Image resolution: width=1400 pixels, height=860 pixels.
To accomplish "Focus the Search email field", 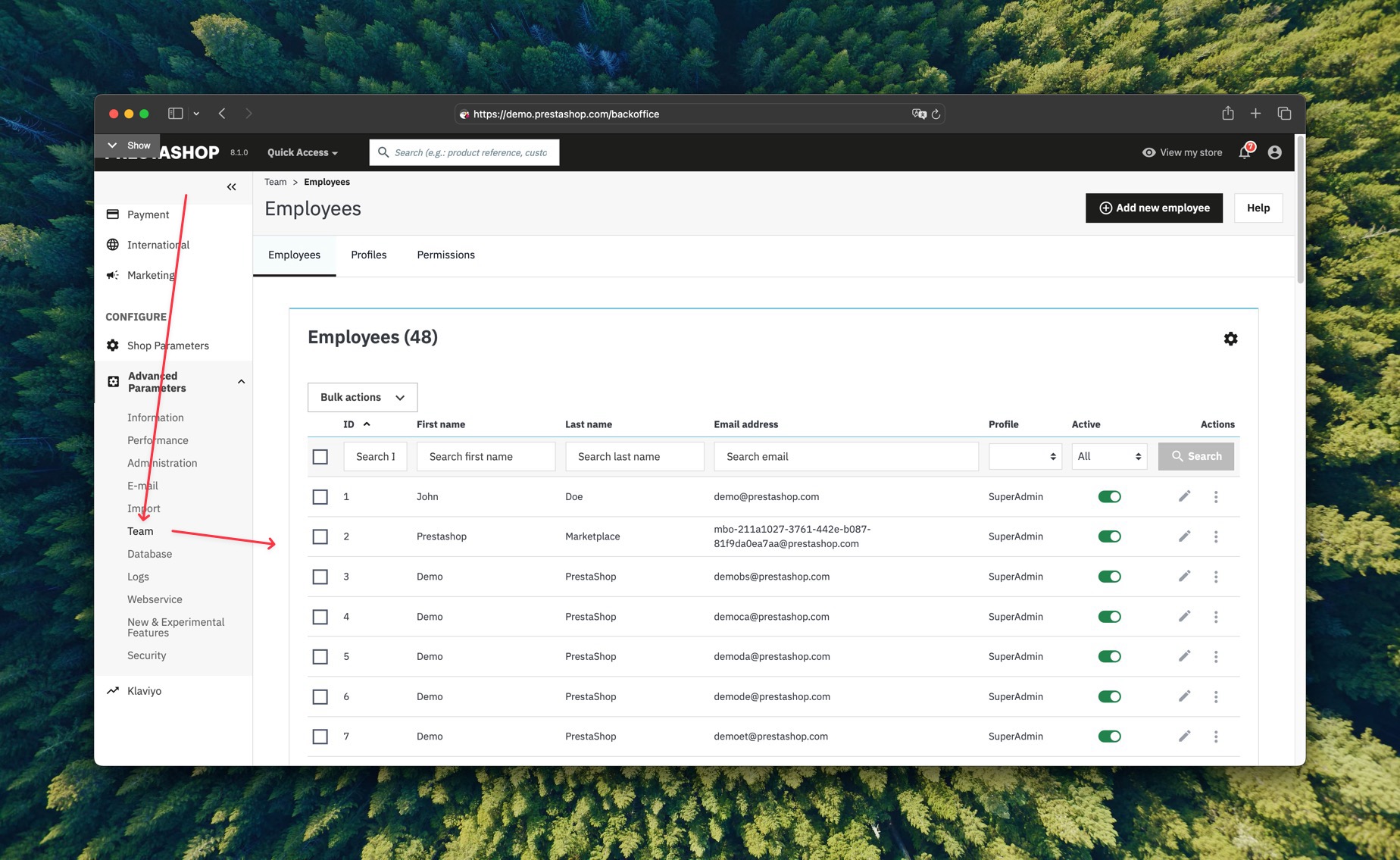I will pyautogui.click(x=846, y=456).
